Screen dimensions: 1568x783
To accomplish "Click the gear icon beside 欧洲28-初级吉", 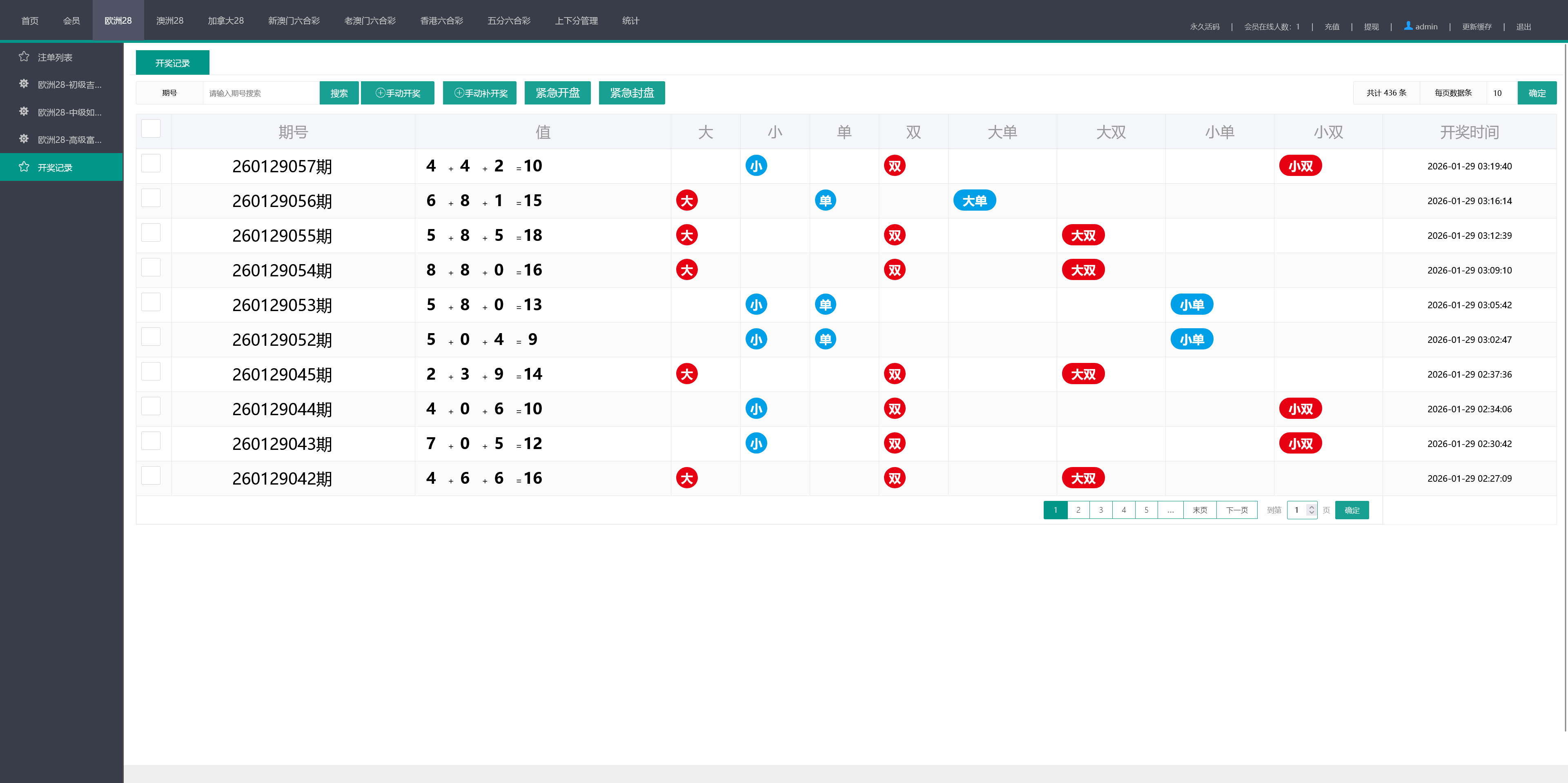I will (24, 84).
